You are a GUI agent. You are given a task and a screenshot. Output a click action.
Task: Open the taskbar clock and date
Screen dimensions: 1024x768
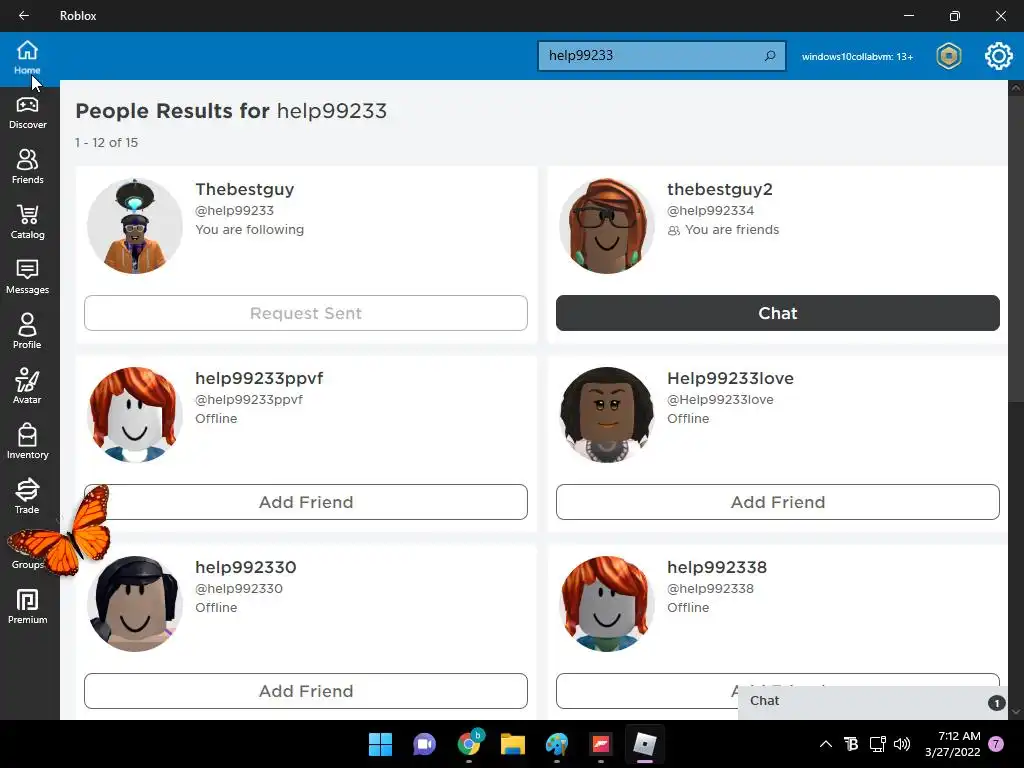click(952, 744)
